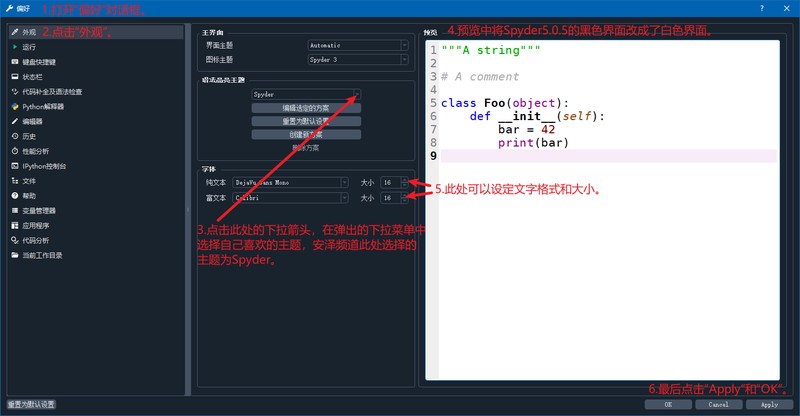Click the 'bar = 42' preview line
The width and height of the screenshot is (800, 416).
(527, 130)
